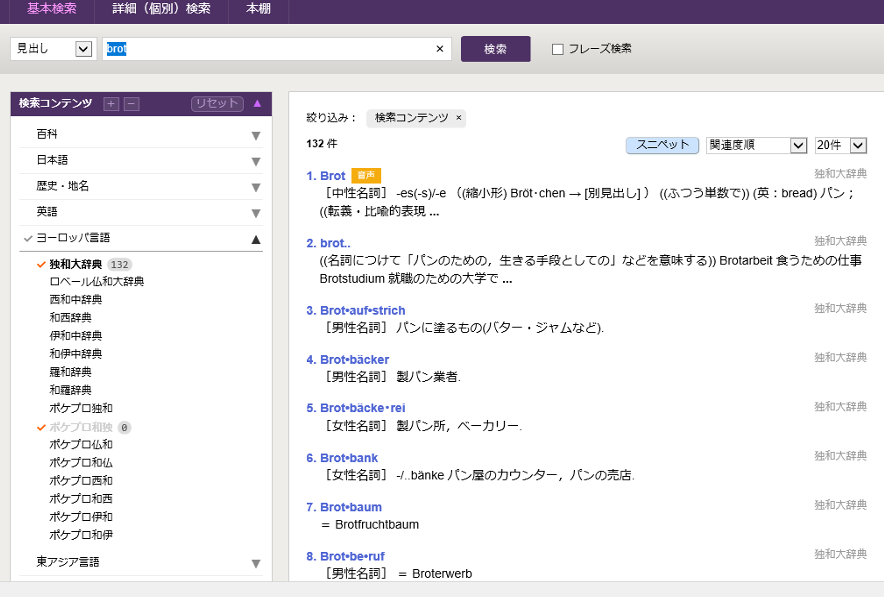Collapse the ヨーロッパ言語 category arrow
The image size is (884, 598).
[256, 239]
